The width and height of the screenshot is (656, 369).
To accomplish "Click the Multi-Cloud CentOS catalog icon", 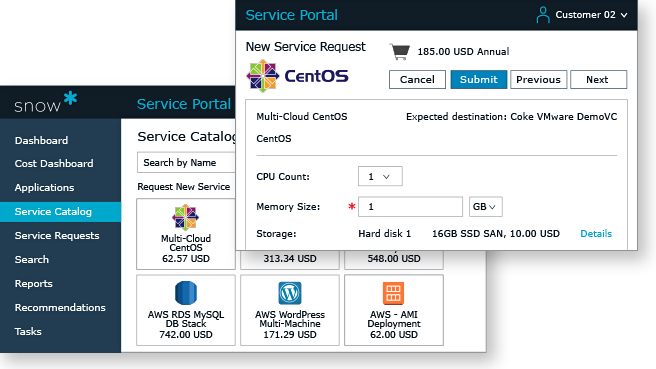I will pyautogui.click(x=185, y=218).
